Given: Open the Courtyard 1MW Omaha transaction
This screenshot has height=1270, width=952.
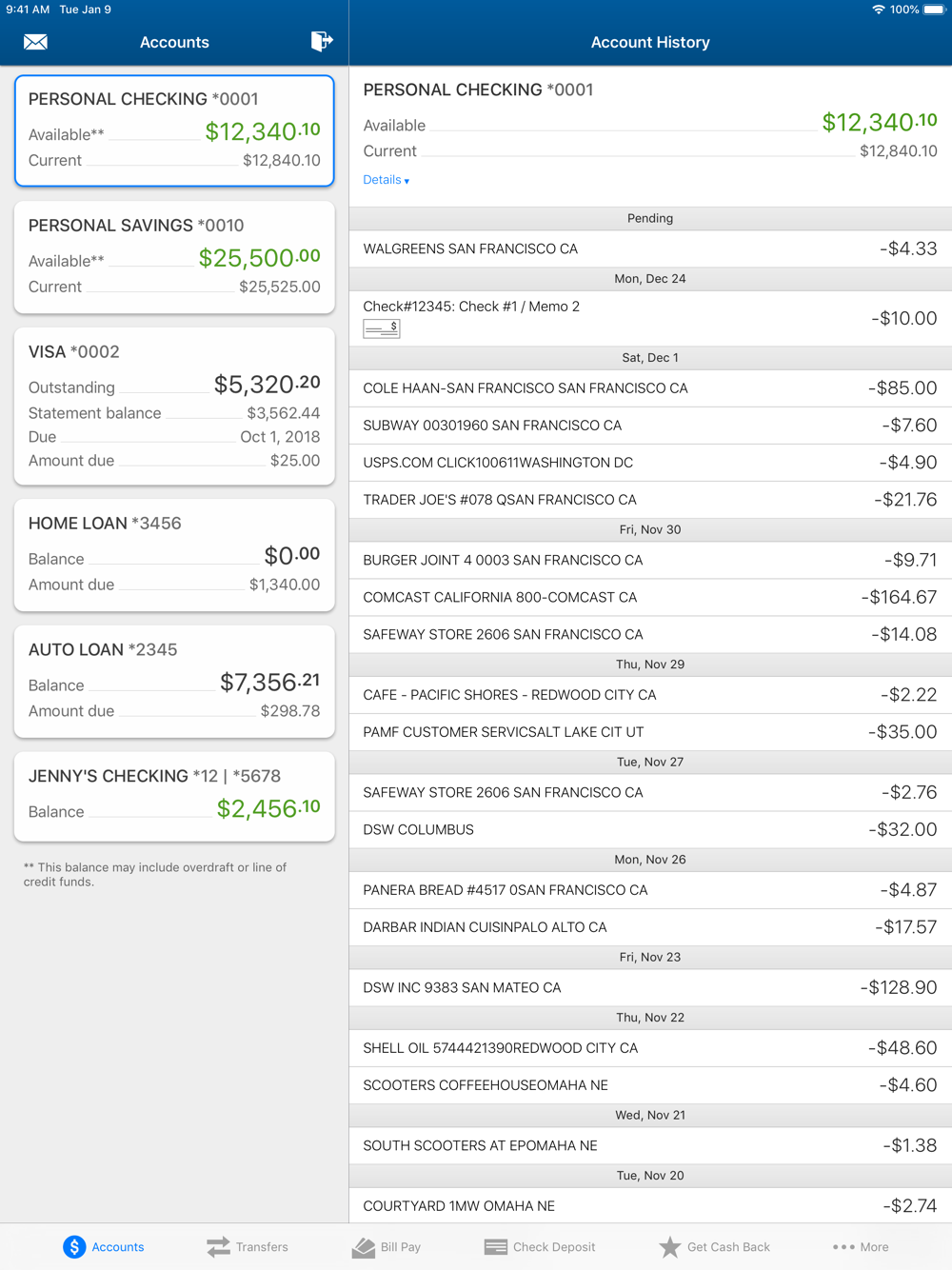Looking at the screenshot, I should tap(650, 1205).
